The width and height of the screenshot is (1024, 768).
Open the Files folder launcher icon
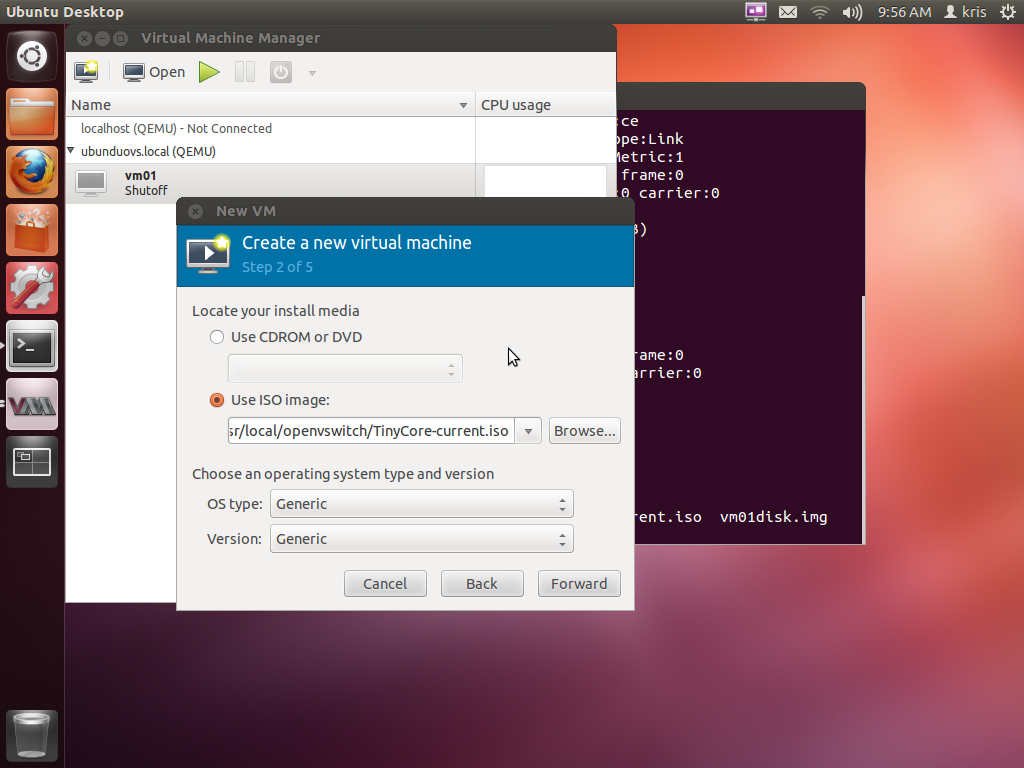pos(32,114)
